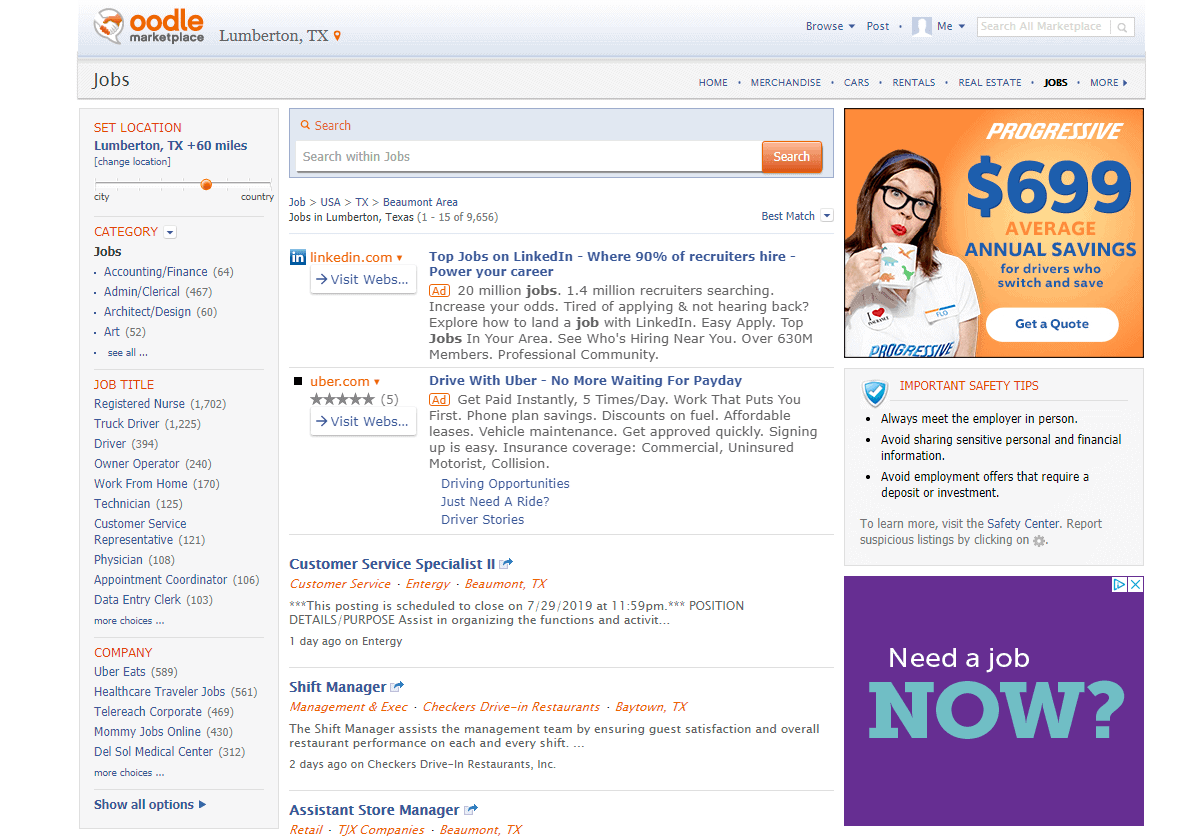Image resolution: width=1191 pixels, height=839 pixels.
Task: Open the REAL ESTATE section
Action: (990, 82)
